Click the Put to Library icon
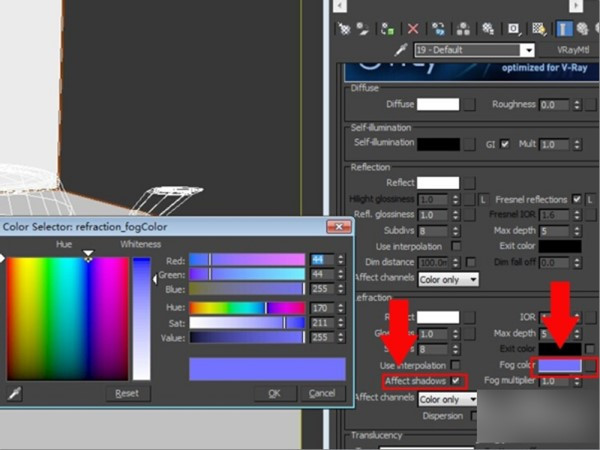 (x=488, y=29)
